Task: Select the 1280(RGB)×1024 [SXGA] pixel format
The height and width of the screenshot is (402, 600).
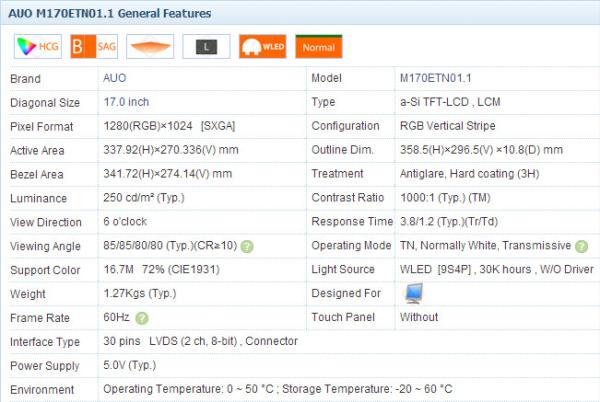Action: 169,126
